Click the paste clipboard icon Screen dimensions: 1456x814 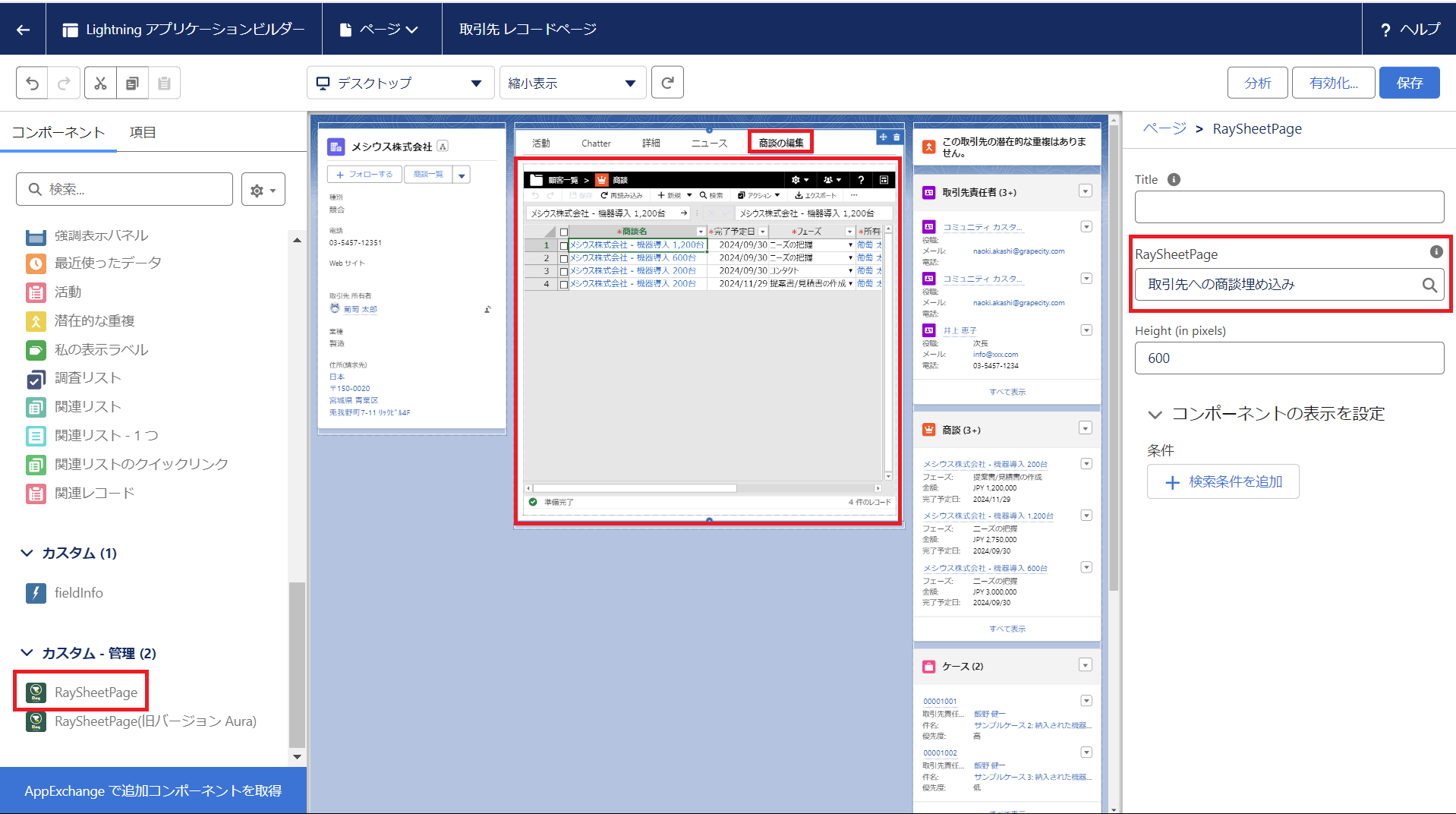(164, 83)
